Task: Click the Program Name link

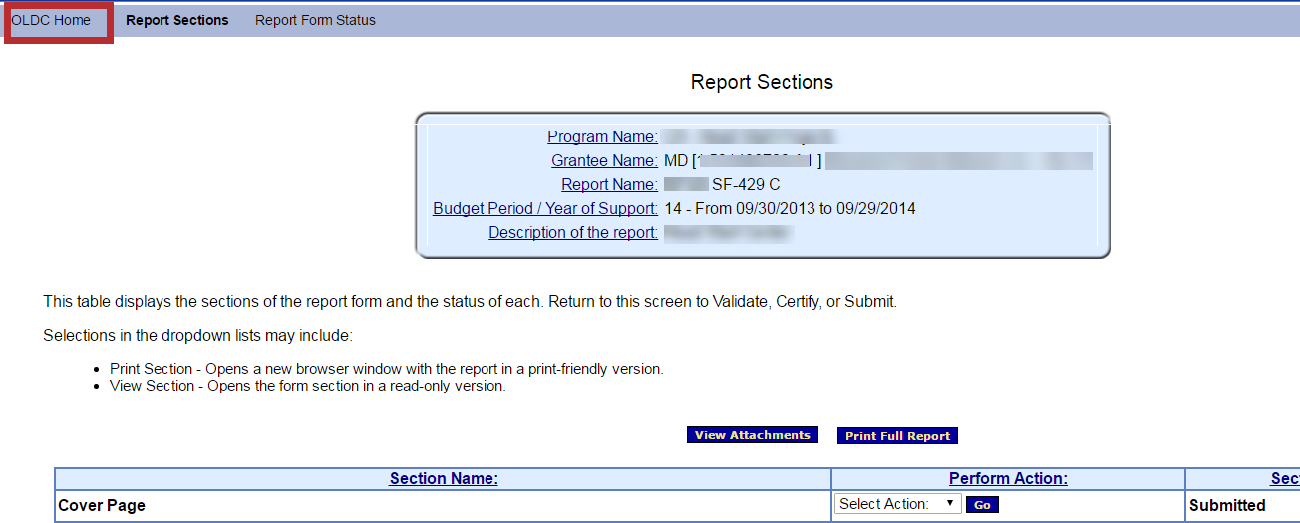Action: point(602,137)
